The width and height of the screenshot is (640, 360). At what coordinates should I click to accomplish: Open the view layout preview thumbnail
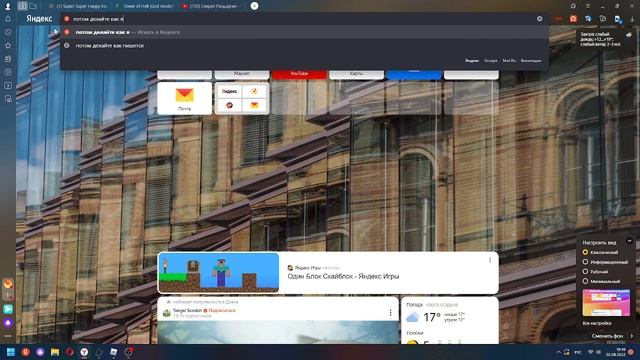pyautogui.click(x=606, y=302)
